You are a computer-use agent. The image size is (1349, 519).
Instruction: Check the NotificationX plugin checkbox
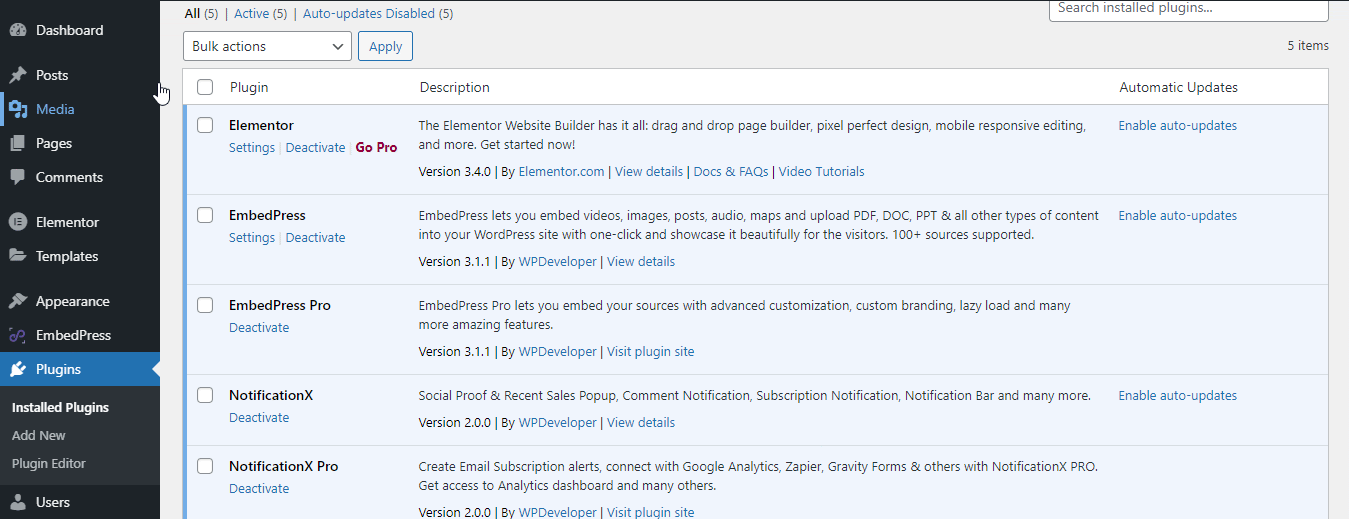point(205,395)
